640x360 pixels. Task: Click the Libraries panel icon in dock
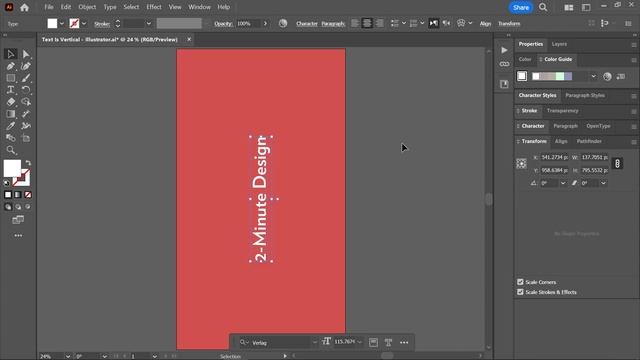pos(504,84)
